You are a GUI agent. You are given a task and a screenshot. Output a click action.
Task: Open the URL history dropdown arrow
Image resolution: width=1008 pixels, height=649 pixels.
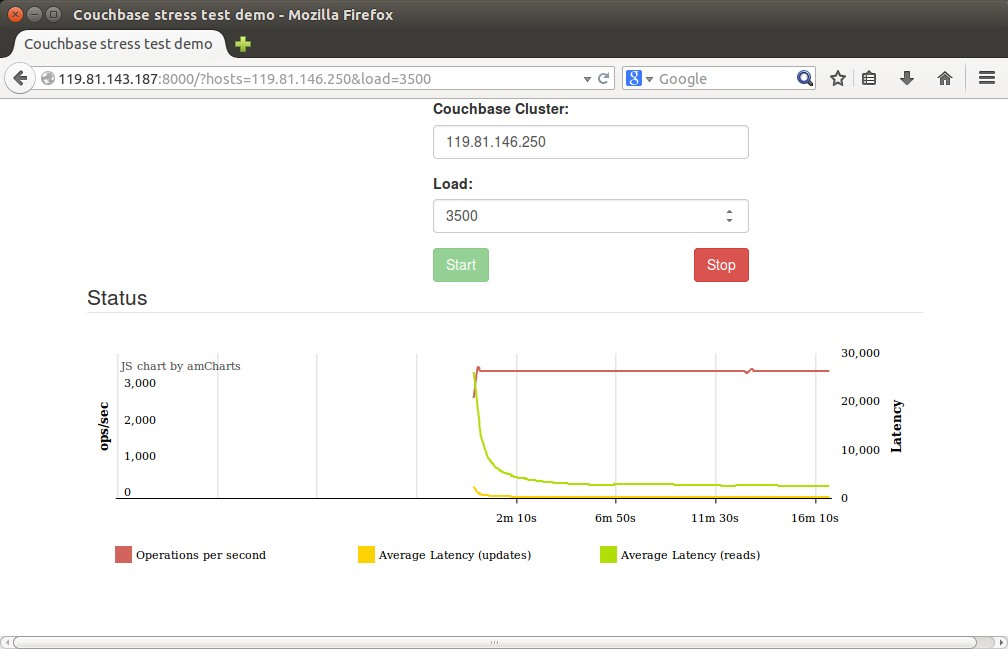click(x=587, y=79)
